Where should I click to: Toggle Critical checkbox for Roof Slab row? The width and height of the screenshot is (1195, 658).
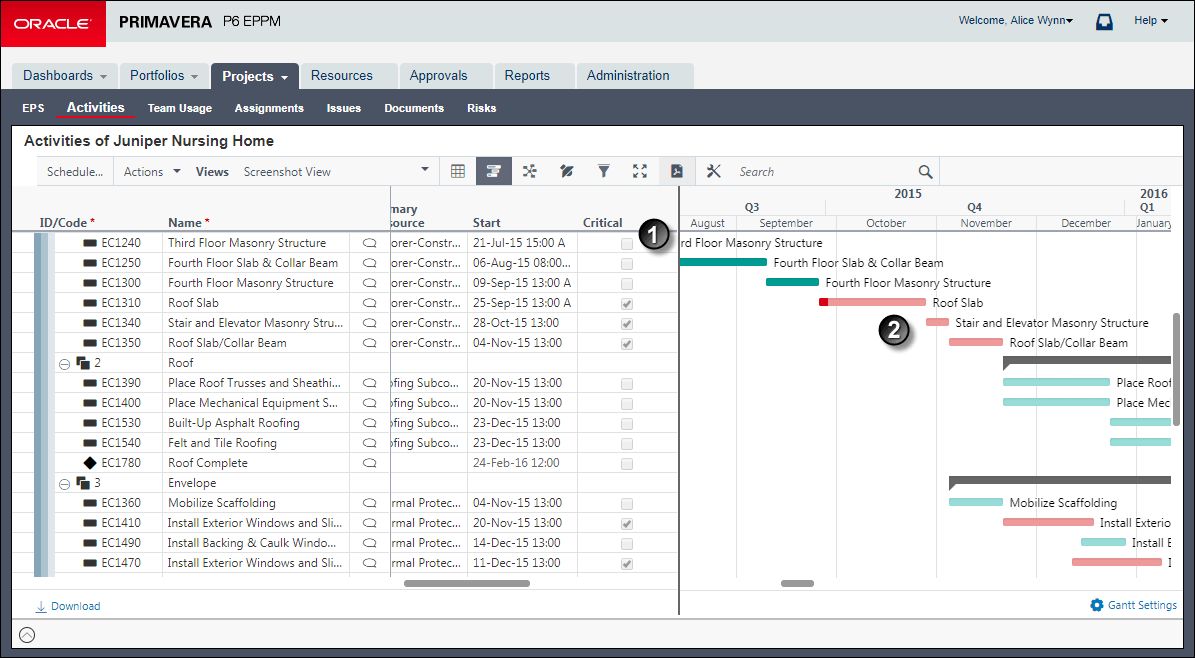(626, 303)
